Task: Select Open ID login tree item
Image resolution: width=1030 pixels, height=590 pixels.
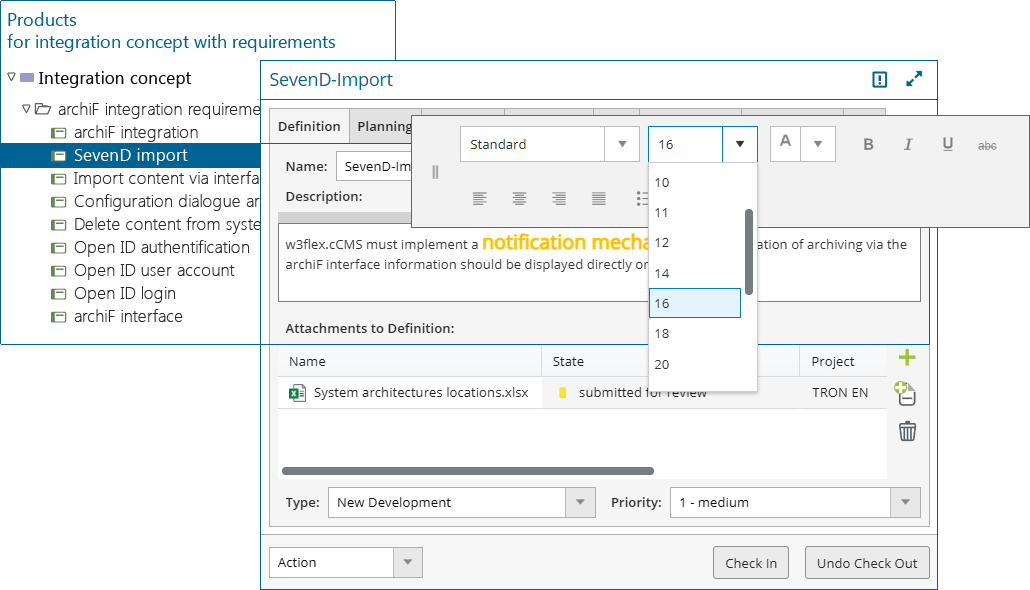Action: [124, 293]
